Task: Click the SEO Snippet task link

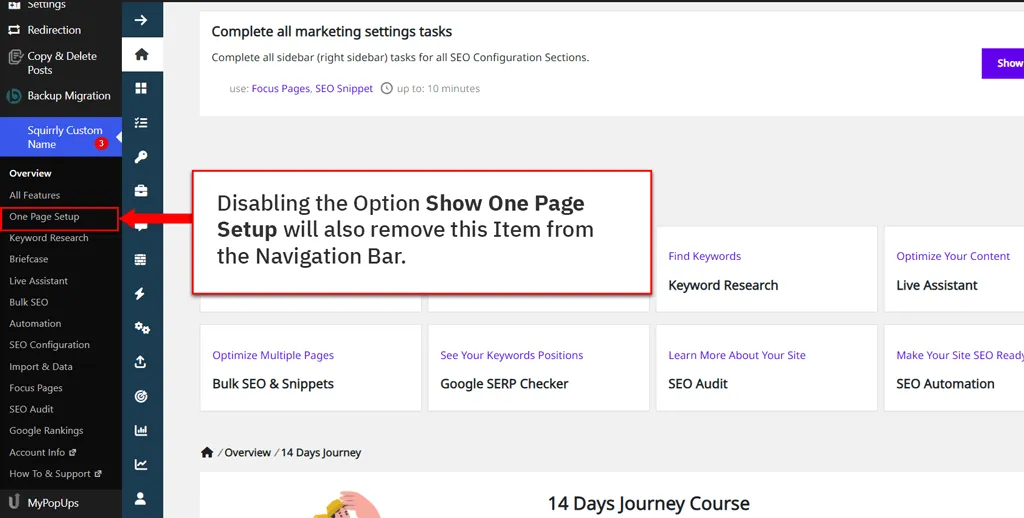Action: point(344,88)
